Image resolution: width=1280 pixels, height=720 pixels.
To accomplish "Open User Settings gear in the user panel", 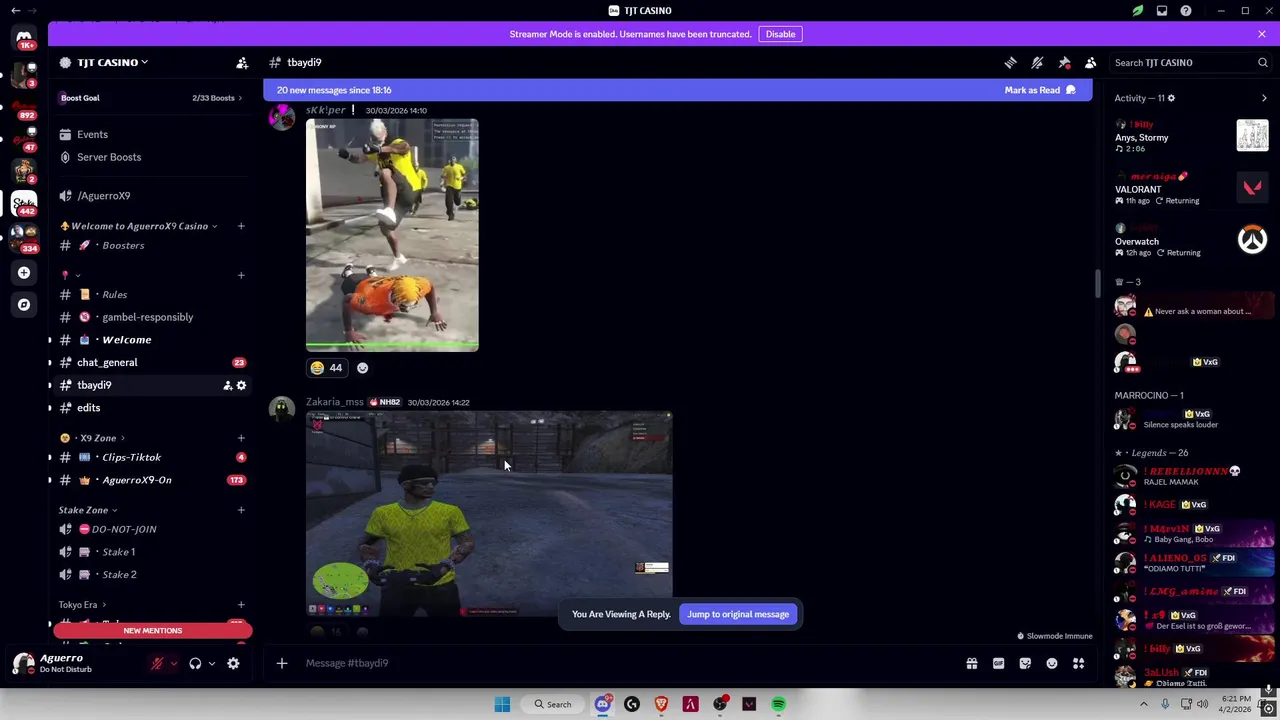I will pos(233,663).
